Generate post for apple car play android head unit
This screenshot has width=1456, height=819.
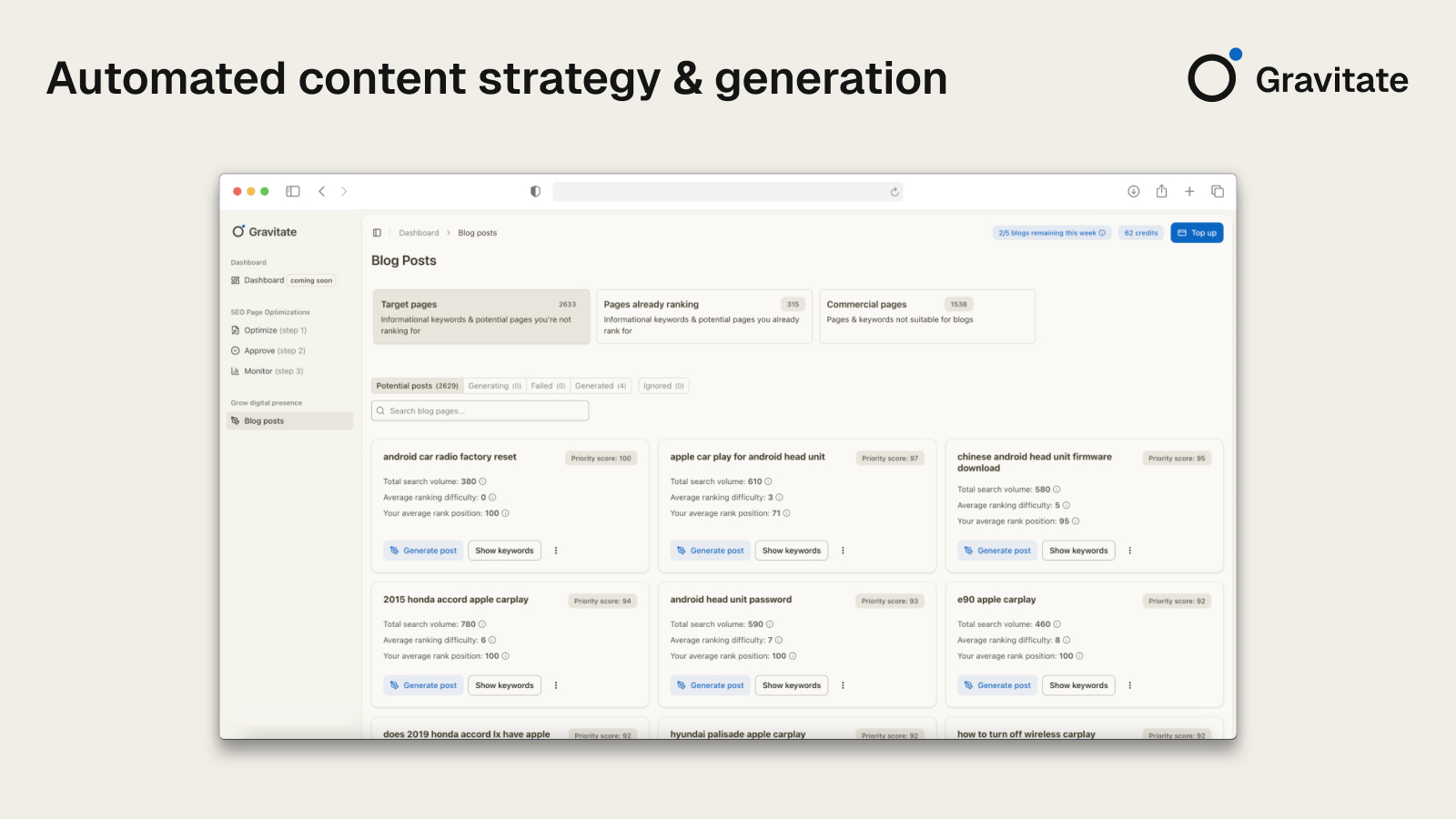[x=711, y=551]
